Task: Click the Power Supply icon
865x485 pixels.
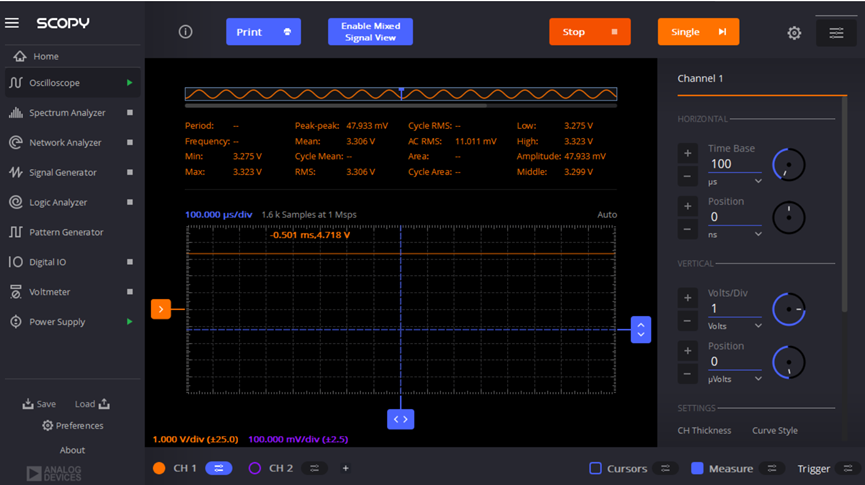Action: tap(15, 322)
